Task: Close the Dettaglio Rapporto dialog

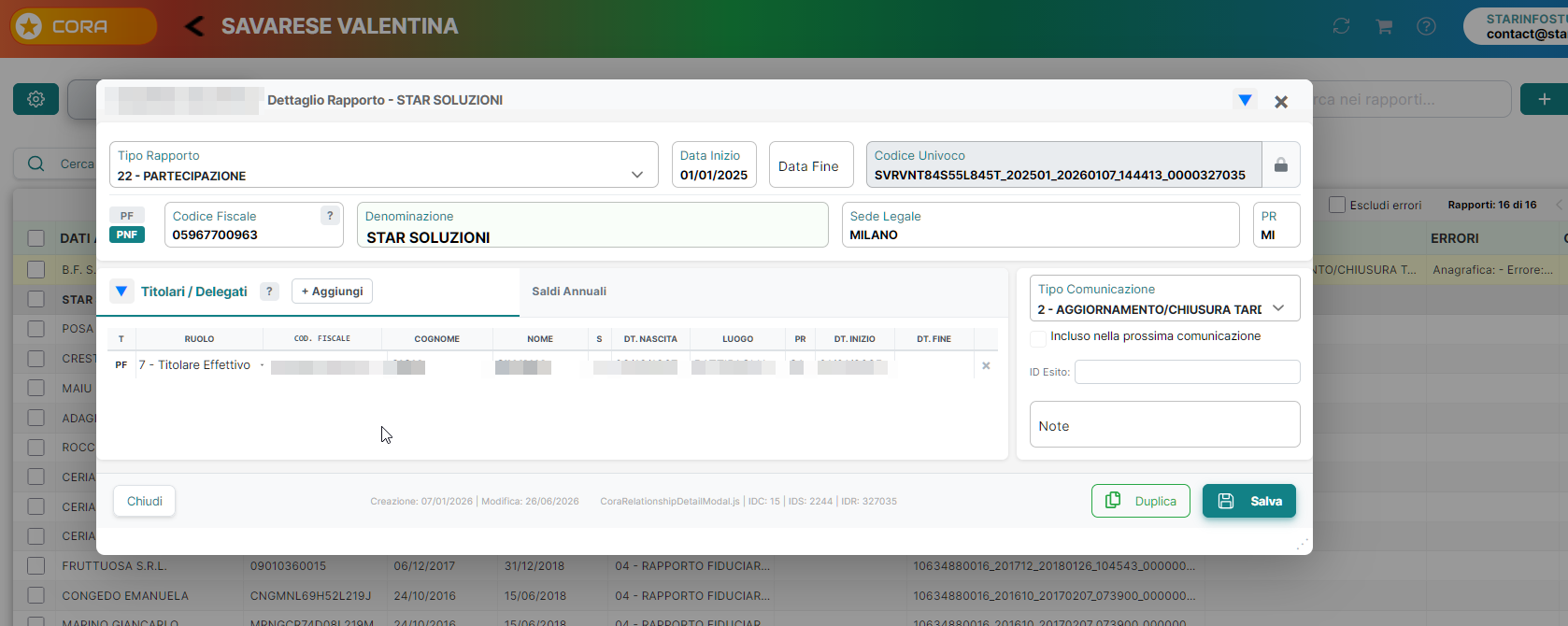Action: point(1281,102)
